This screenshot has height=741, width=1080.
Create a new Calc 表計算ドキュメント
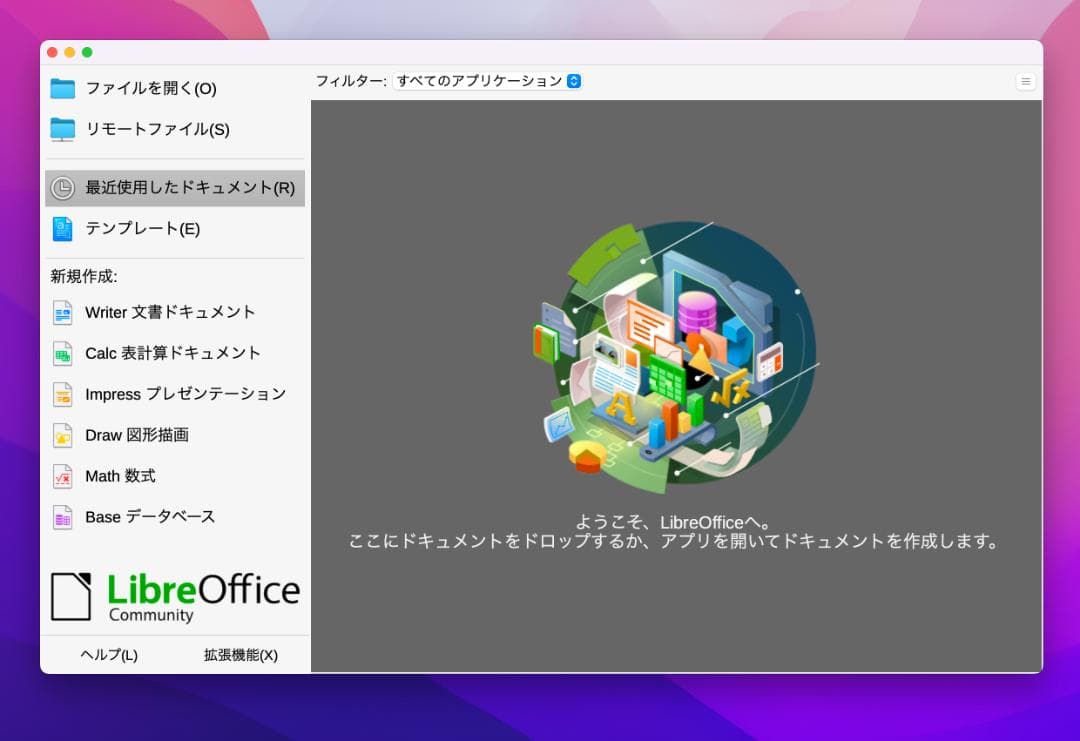[x=172, y=353]
